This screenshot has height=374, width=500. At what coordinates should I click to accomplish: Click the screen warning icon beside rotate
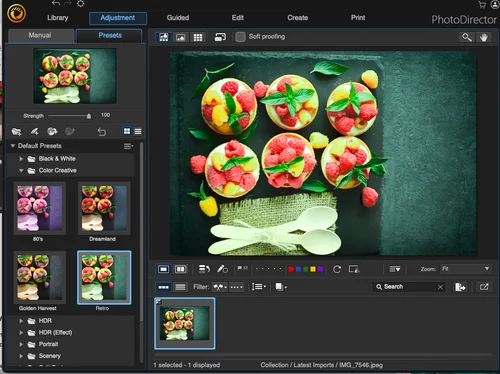coord(354,269)
